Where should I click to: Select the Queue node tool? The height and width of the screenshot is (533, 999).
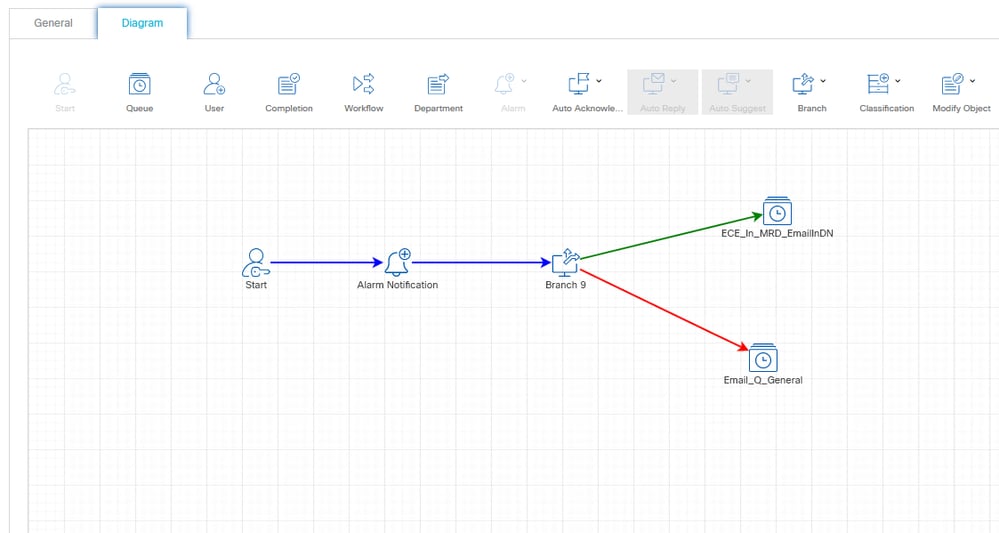[x=140, y=84]
